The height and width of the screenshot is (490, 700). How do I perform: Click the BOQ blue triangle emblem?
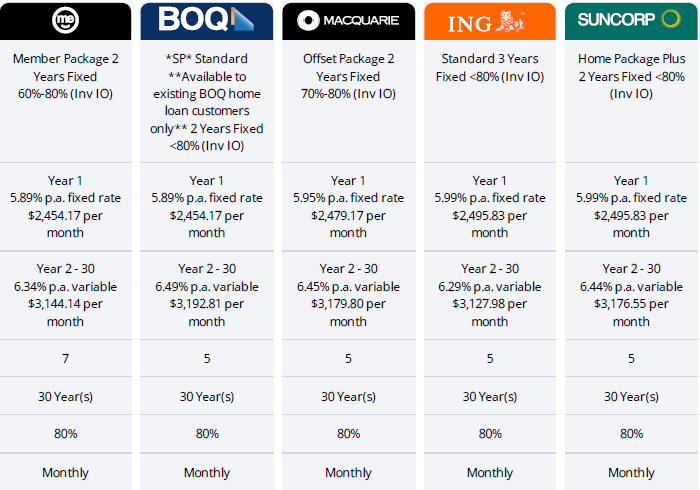pyautogui.click(x=243, y=19)
